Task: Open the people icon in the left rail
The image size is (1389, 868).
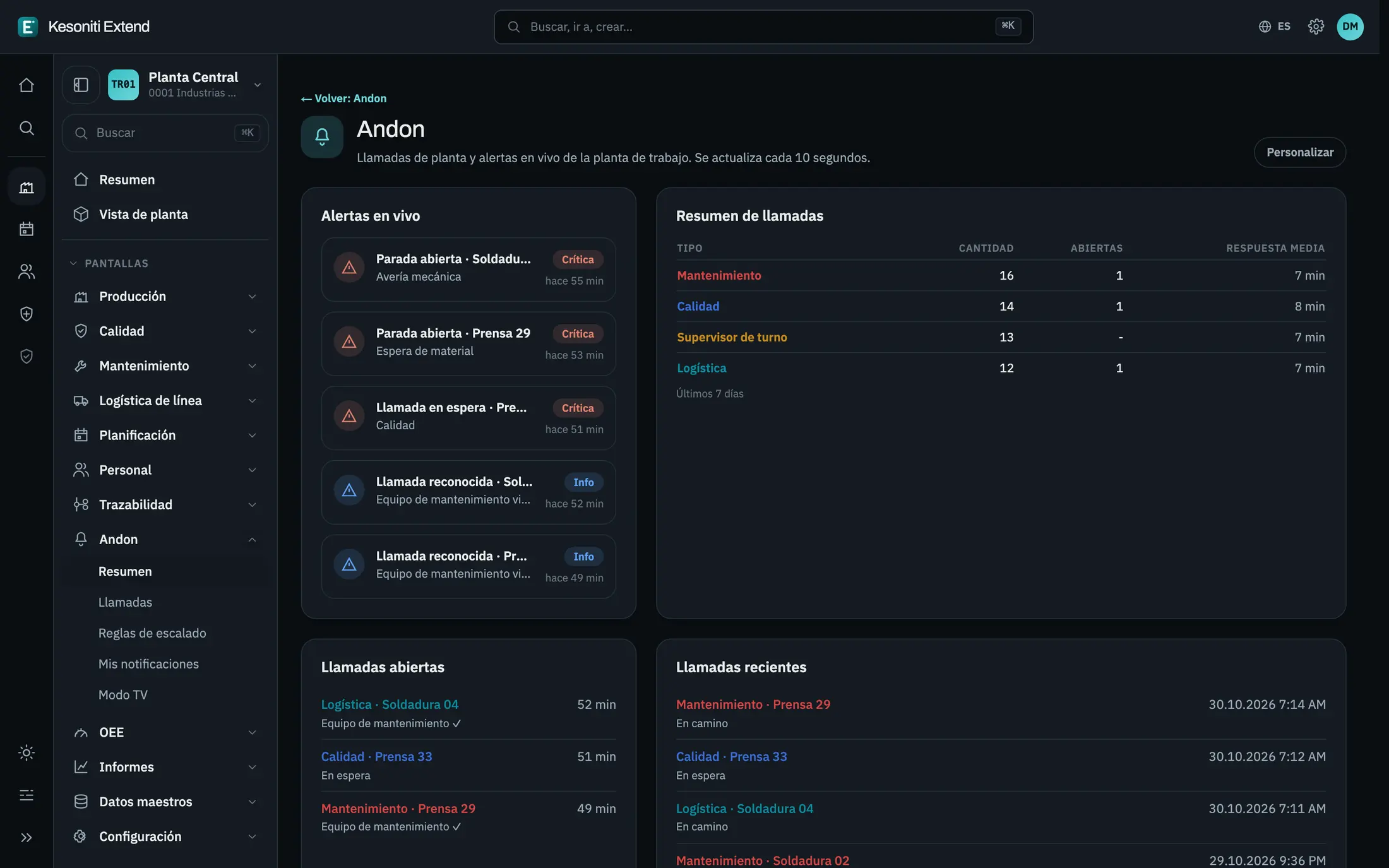Action: coord(27,271)
